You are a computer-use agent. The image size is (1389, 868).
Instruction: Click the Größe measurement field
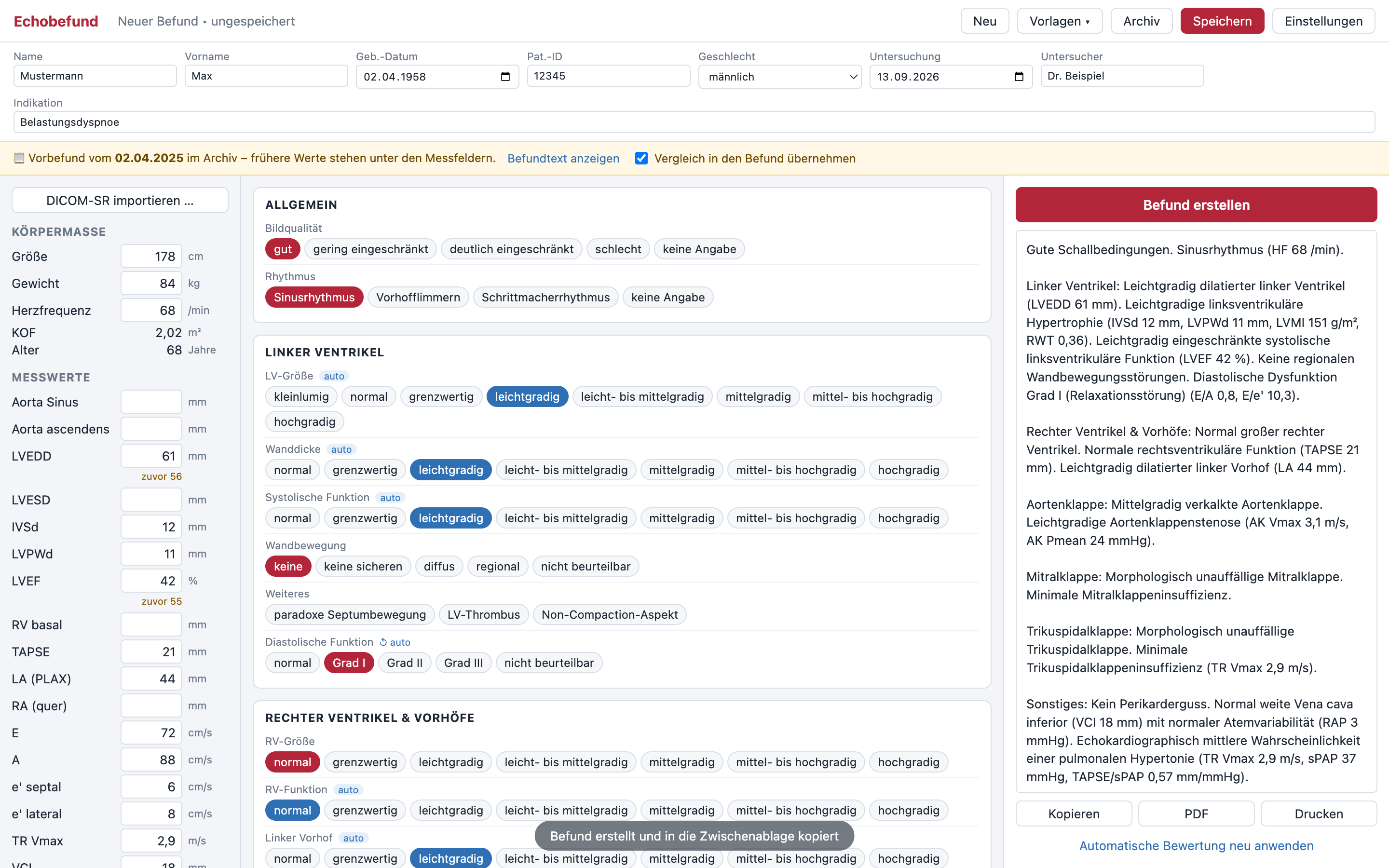151,257
